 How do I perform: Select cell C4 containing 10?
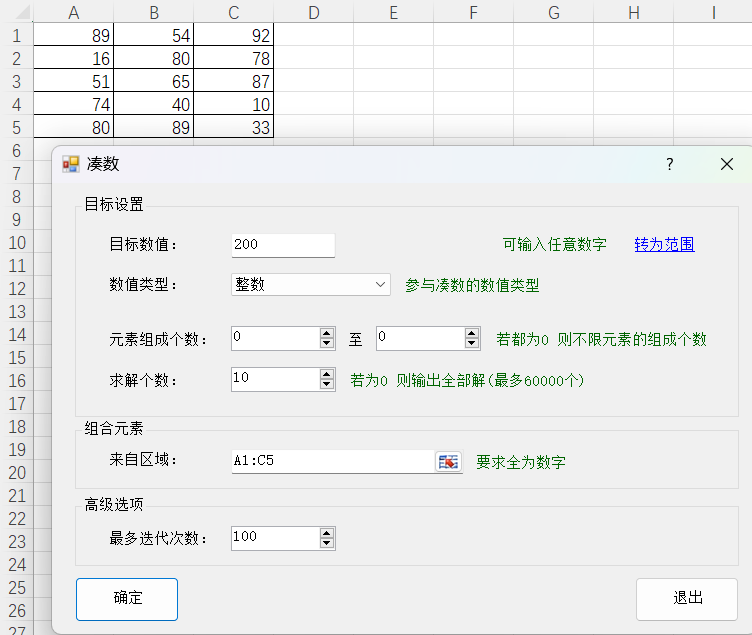(234, 104)
